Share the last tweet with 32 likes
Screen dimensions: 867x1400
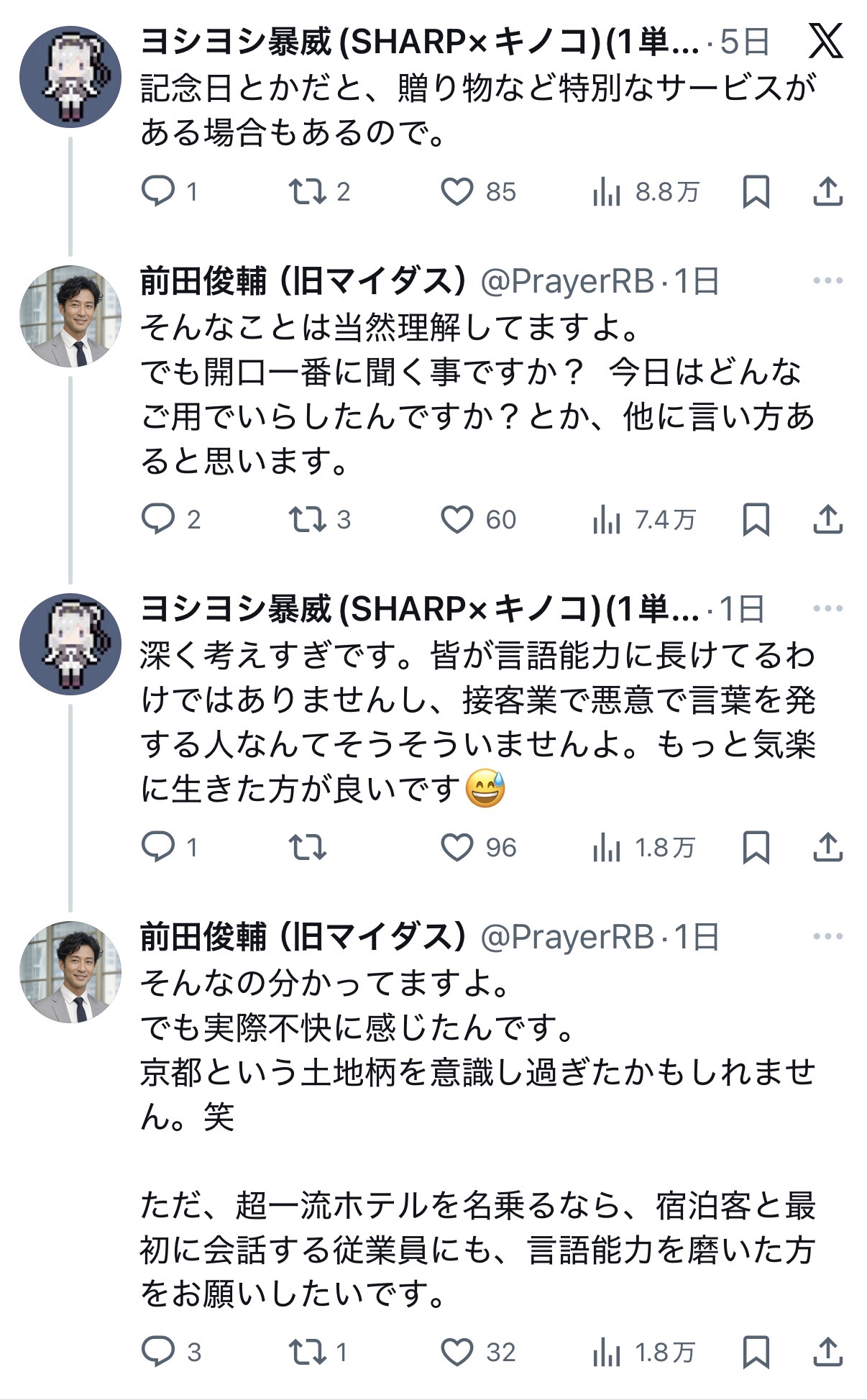(x=827, y=1352)
